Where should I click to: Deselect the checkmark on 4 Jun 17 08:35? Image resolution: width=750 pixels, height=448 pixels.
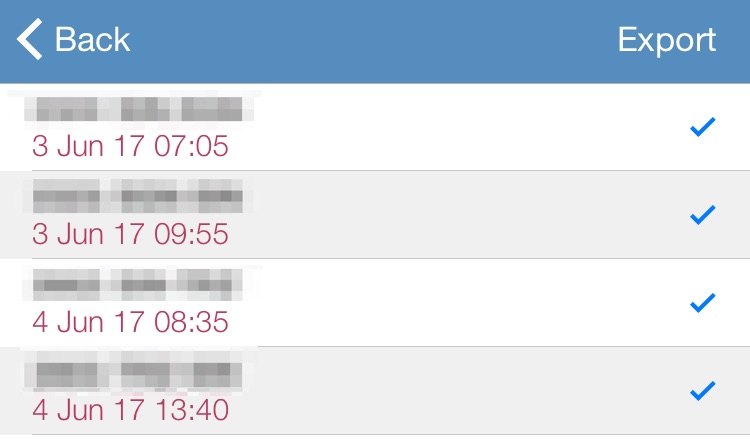click(x=703, y=302)
